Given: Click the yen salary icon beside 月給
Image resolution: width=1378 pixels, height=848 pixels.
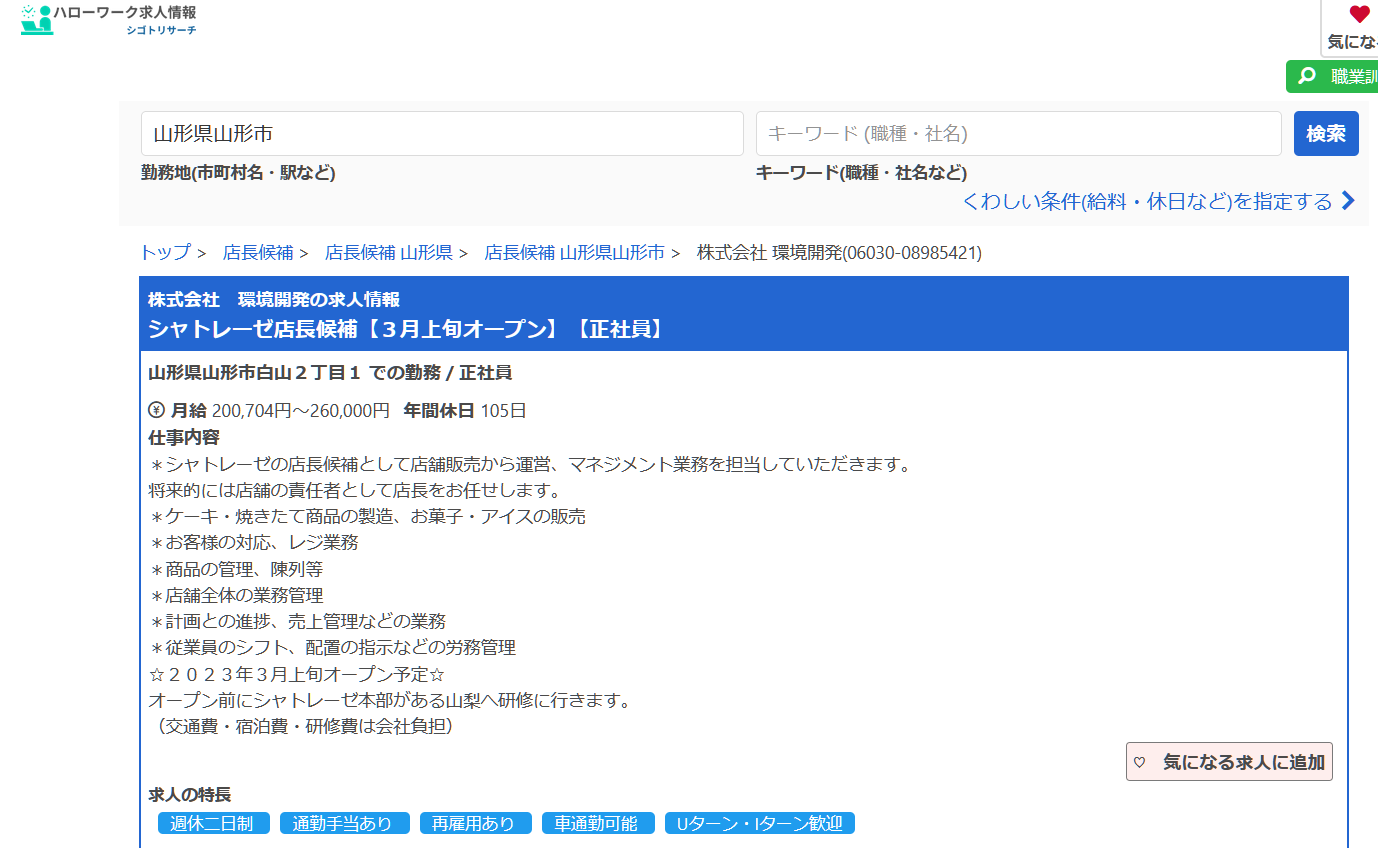Looking at the screenshot, I should (x=156, y=410).
